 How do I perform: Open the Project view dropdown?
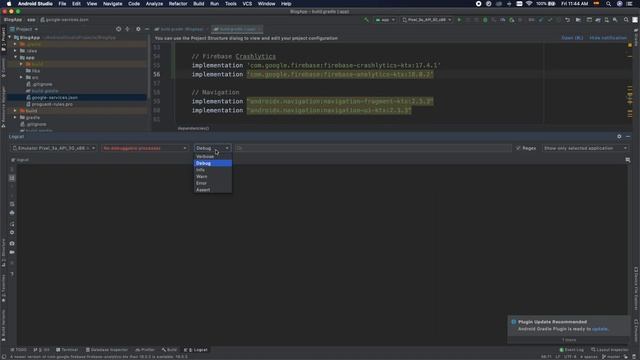click(x=24, y=29)
